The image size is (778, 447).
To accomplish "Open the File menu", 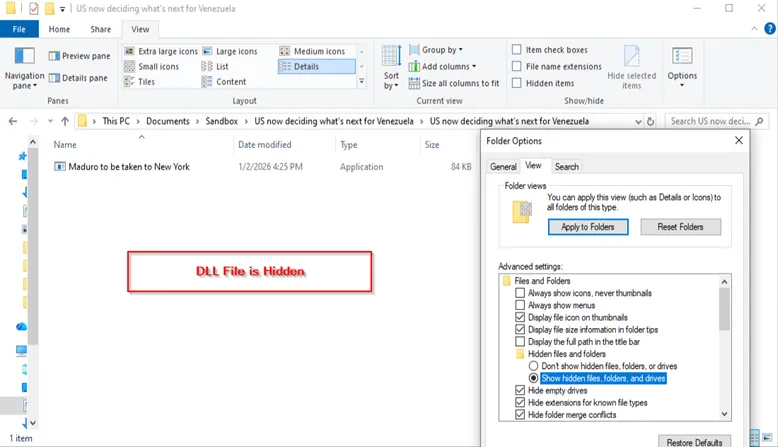I will pyautogui.click(x=19, y=29).
